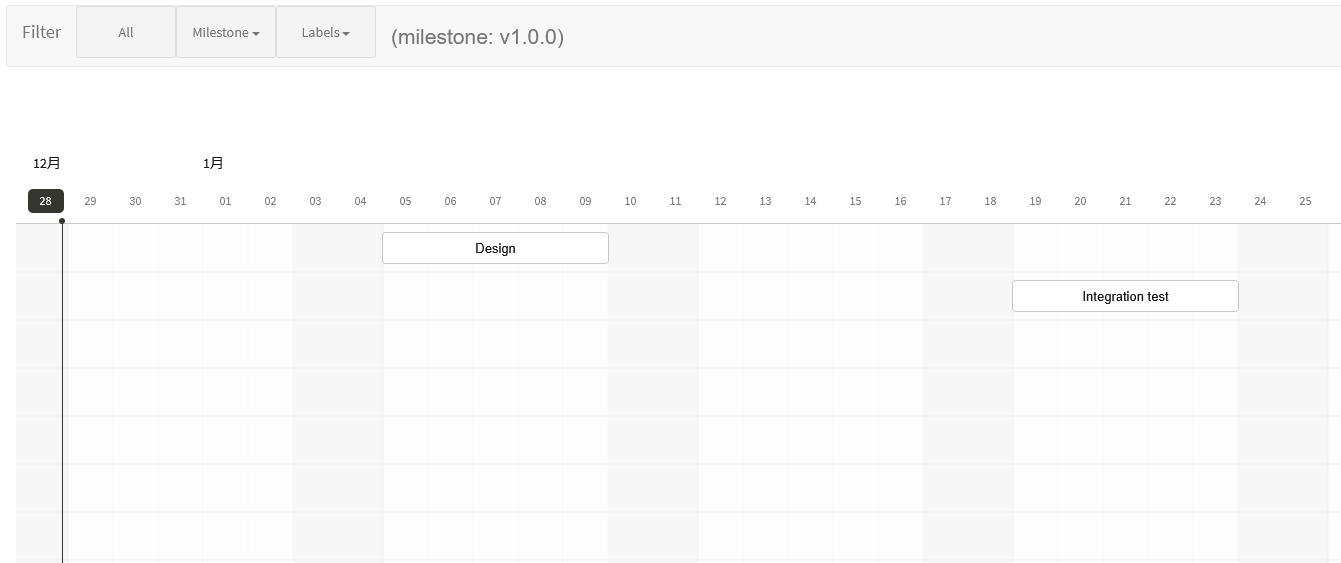Click the All filter button
The image size is (1341, 563).
(126, 32)
